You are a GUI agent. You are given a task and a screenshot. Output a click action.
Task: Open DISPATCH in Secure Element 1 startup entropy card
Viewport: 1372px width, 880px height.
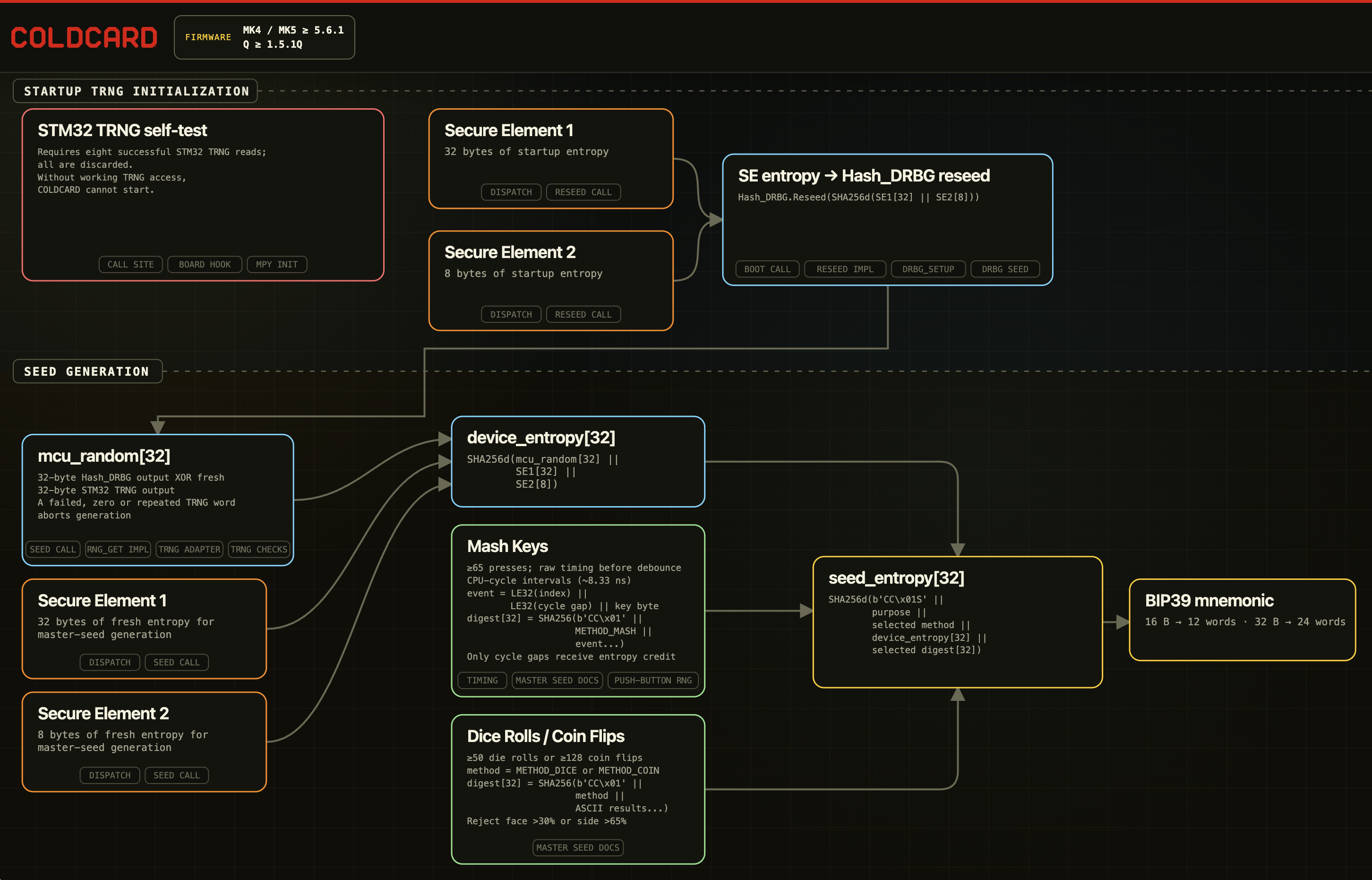pyautogui.click(x=511, y=192)
